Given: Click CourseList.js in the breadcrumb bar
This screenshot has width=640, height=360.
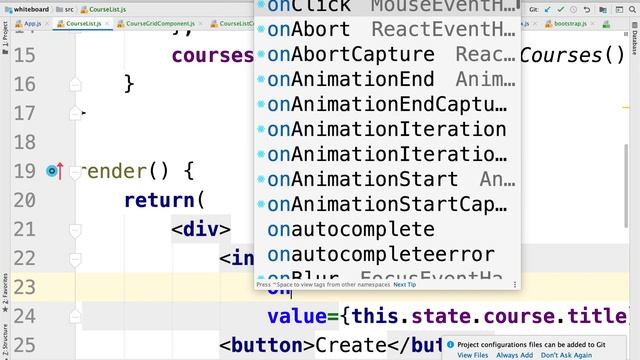Looking at the screenshot, I should [x=103, y=9].
